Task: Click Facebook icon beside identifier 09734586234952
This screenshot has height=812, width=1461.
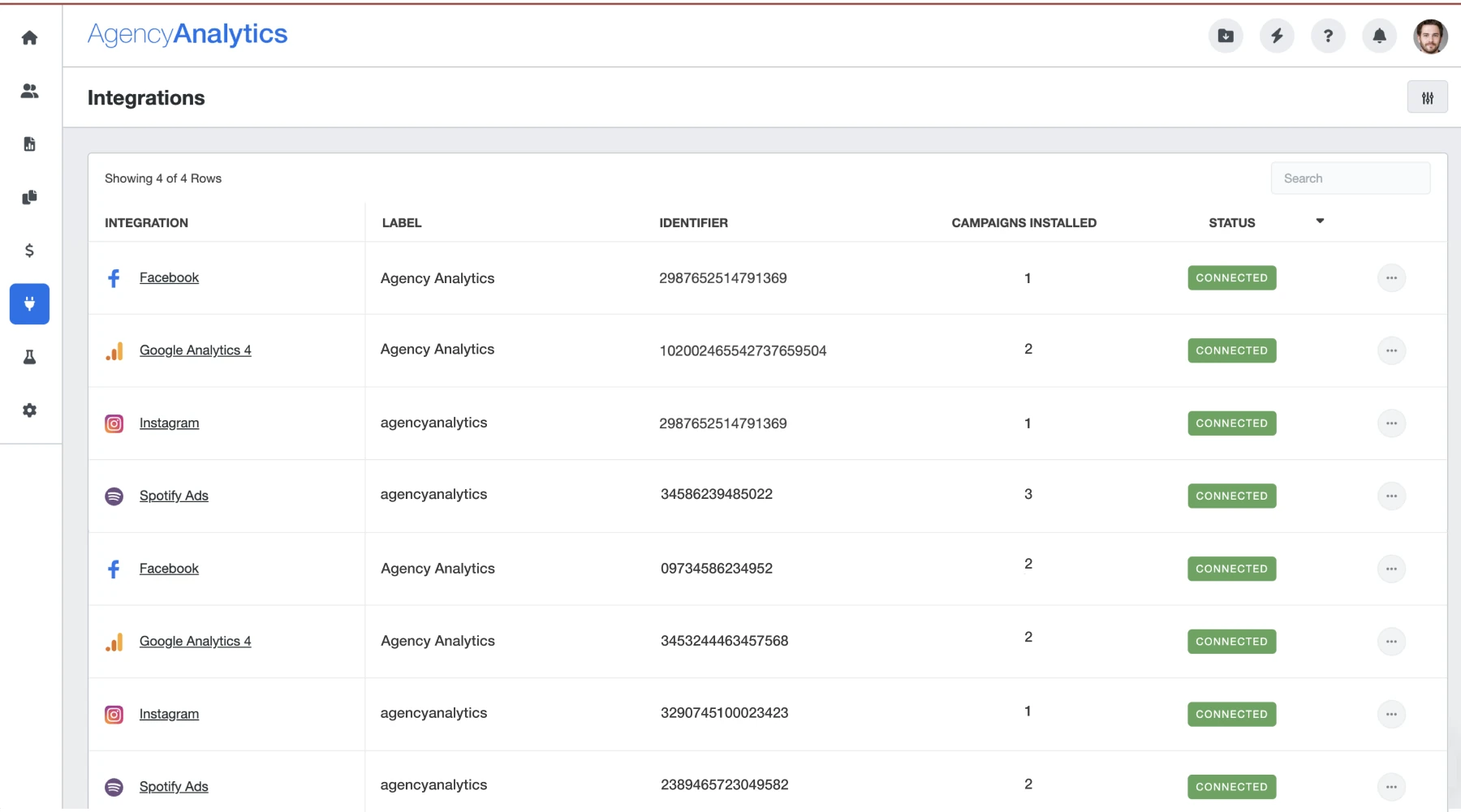Action: click(x=114, y=569)
